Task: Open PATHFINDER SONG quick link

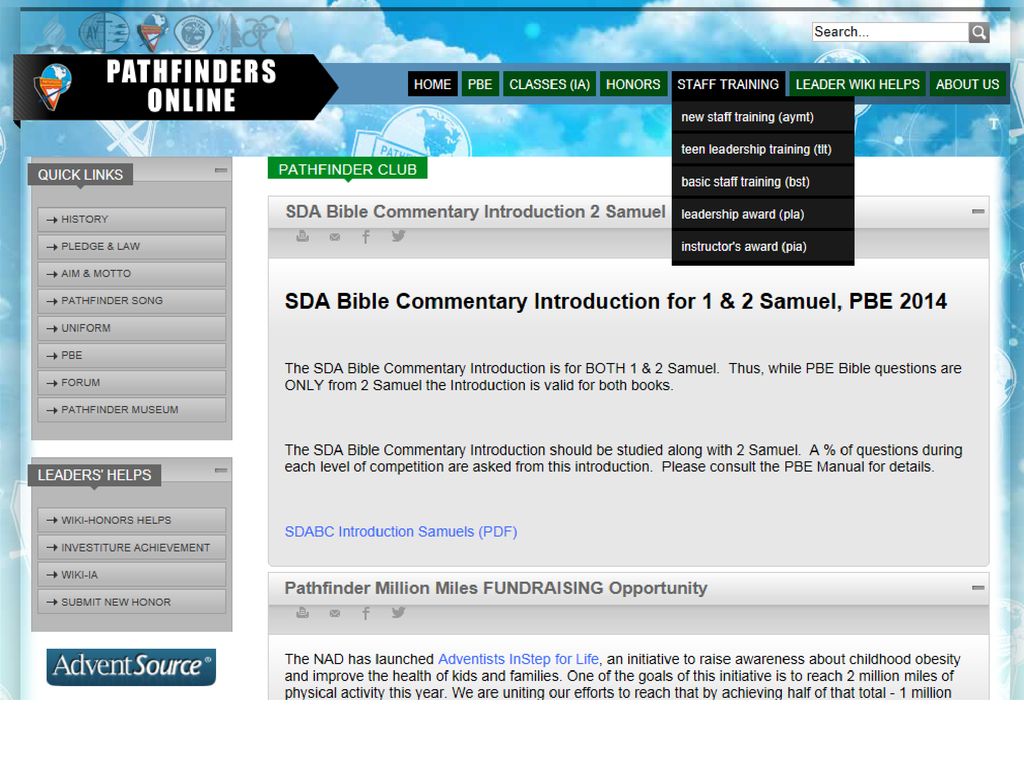Action: coord(131,301)
